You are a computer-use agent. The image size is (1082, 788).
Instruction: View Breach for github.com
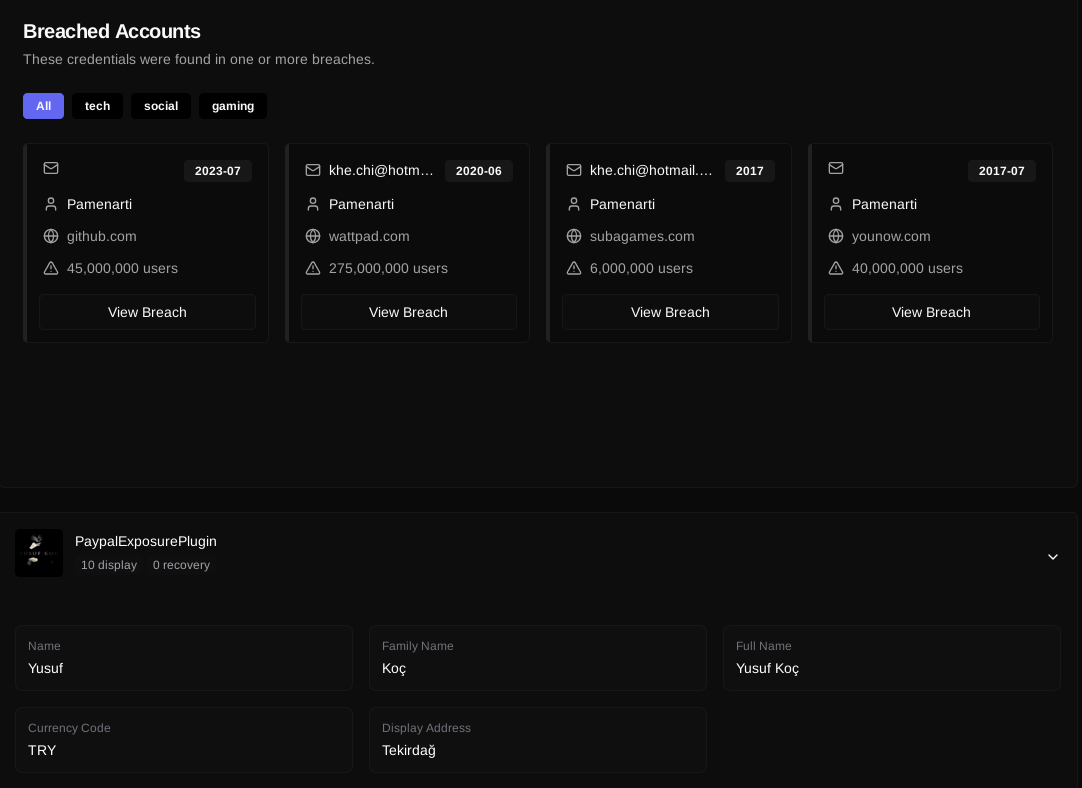click(x=147, y=312)
